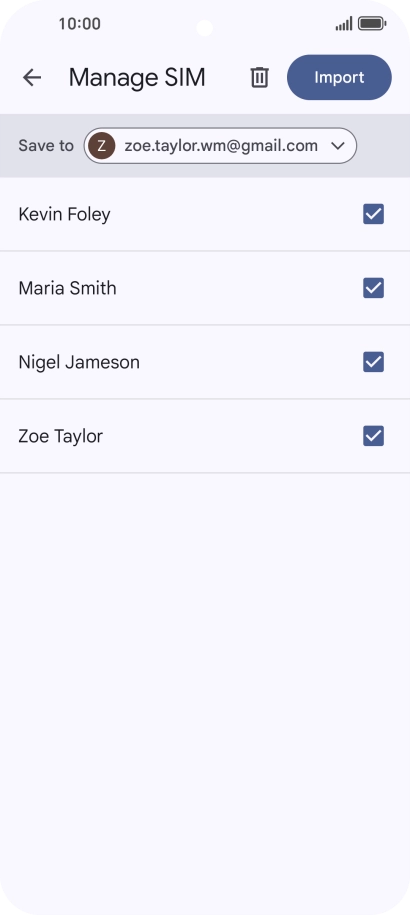Viewport: 410px width, 915px height.
Task: Tap the battery status icon
Action: 372,24
